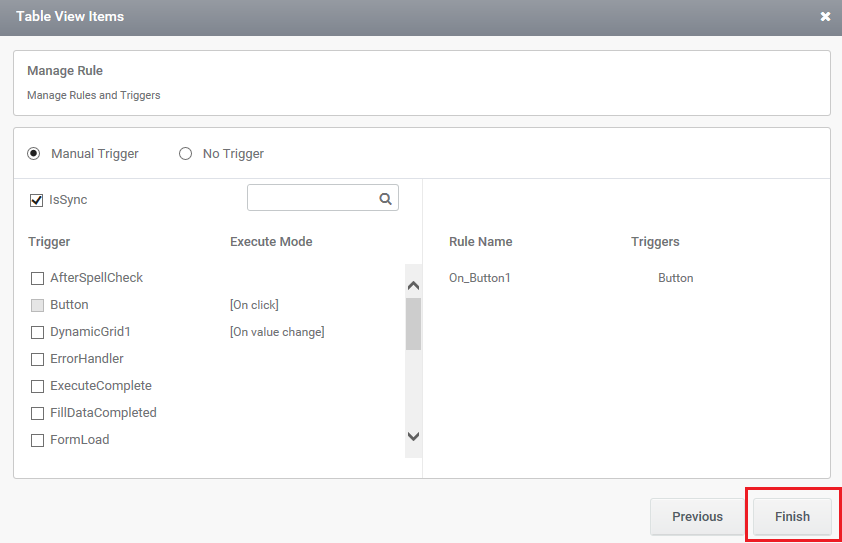The image size is (842, 543).
Task: Click the search magnifier icon
Action: point(385,199)
